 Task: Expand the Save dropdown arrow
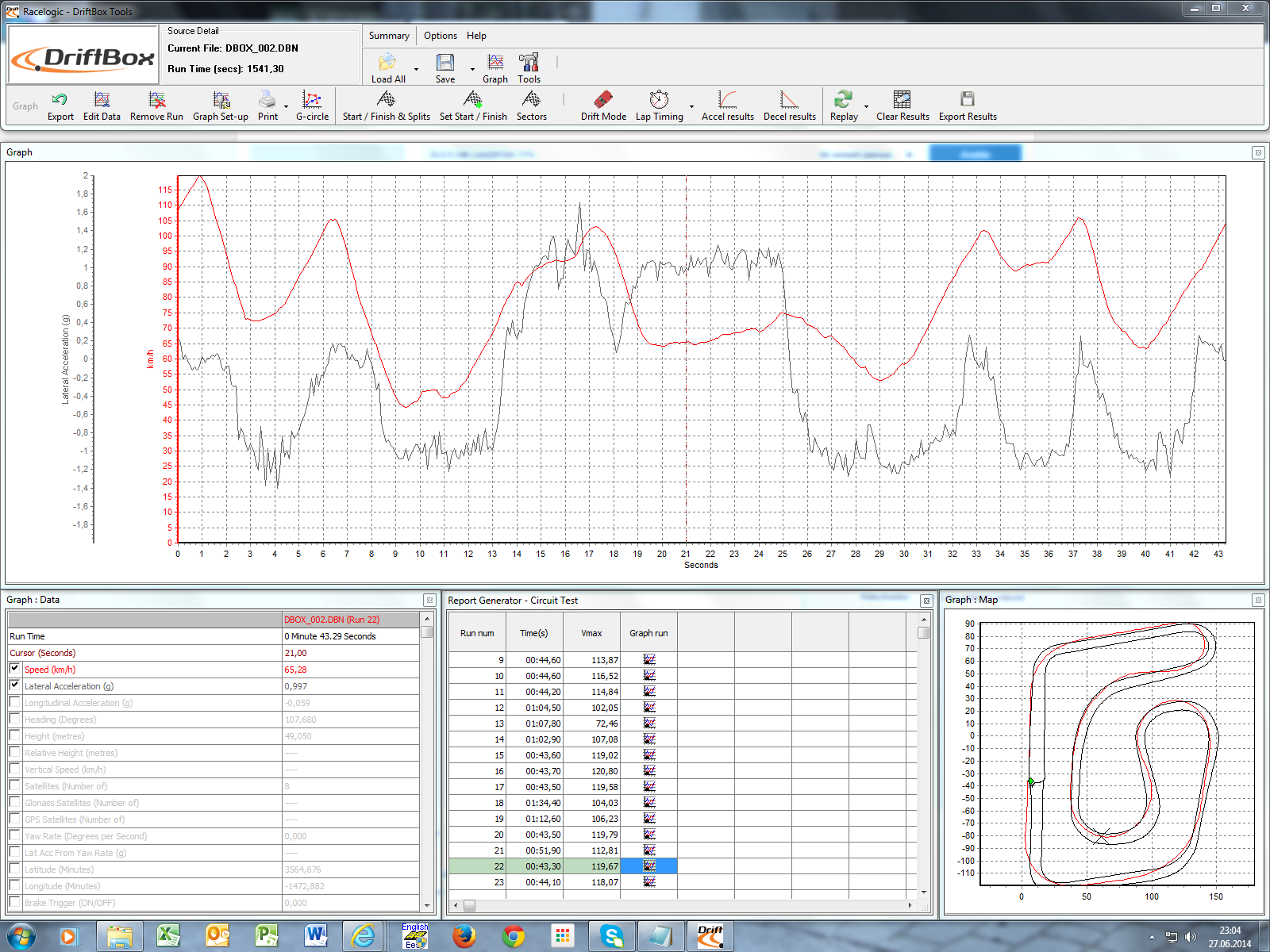pos(472,69)
